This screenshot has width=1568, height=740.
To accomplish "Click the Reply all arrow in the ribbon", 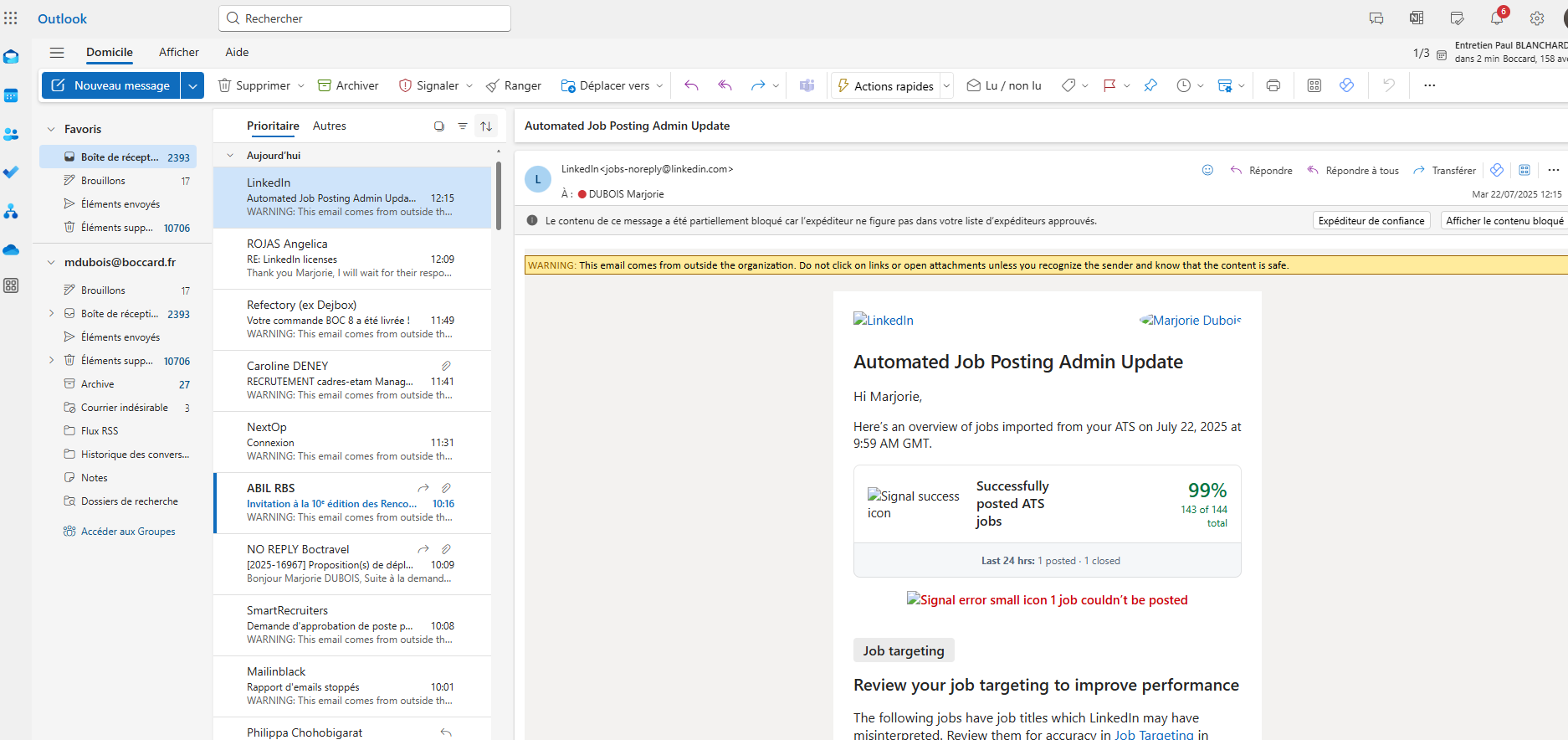I will click(725, 85).
